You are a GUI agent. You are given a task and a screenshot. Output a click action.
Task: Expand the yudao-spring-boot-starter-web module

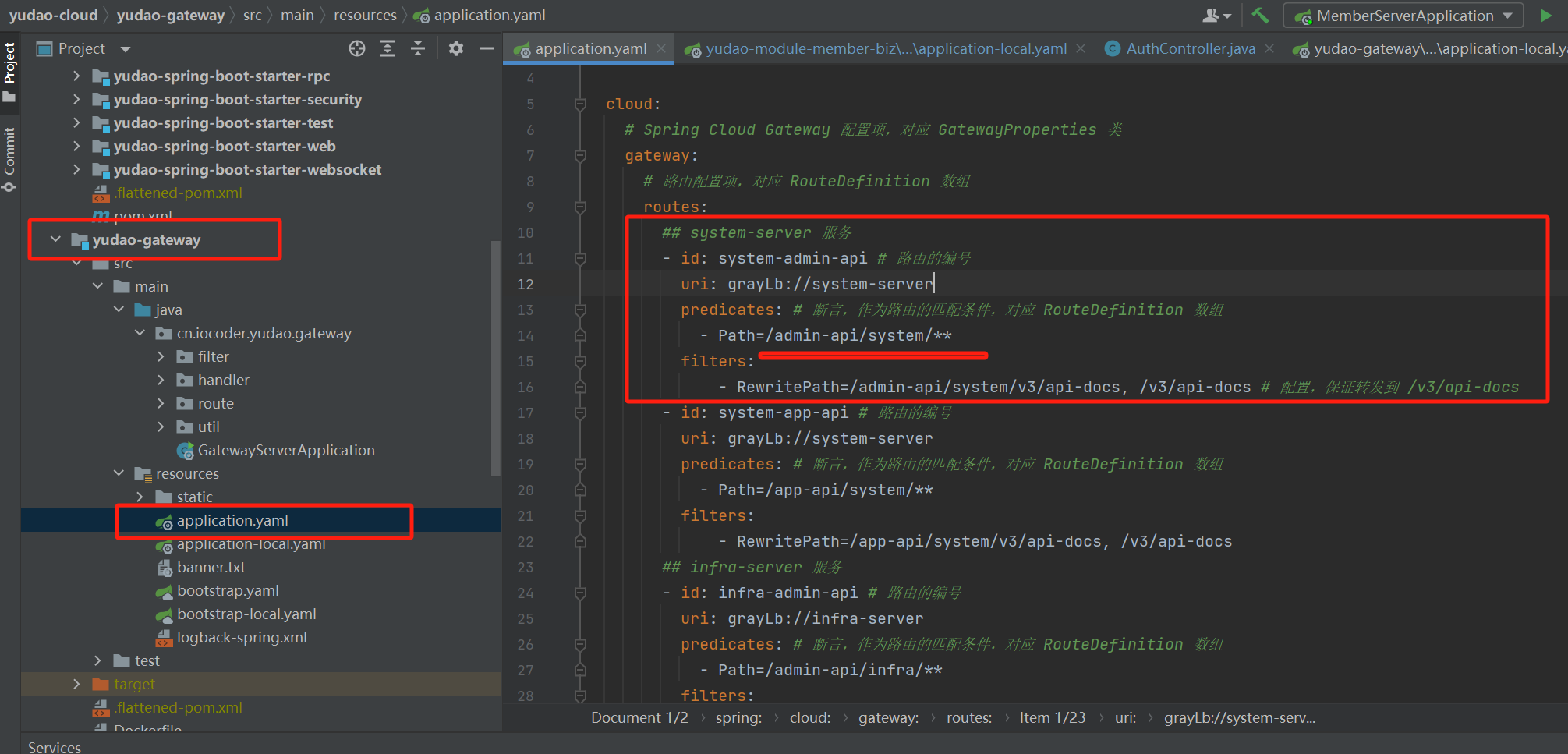[x=76, y=146]
